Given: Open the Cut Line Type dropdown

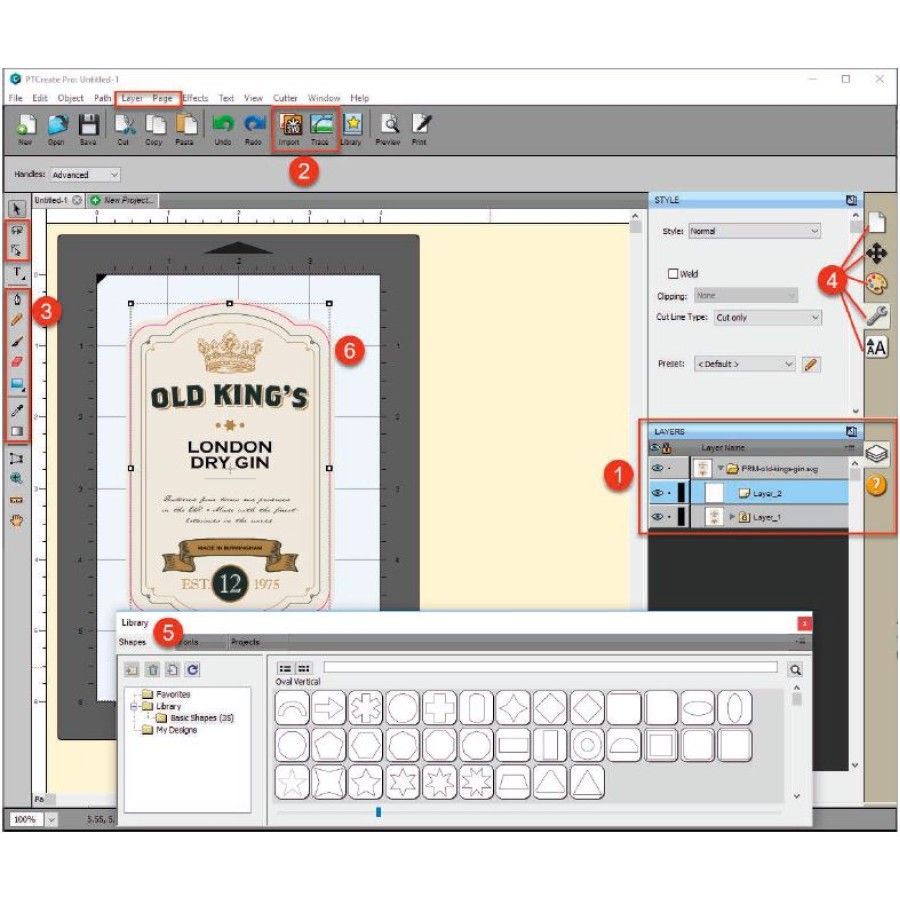Looking at the screenshot, I should point(766,318).
